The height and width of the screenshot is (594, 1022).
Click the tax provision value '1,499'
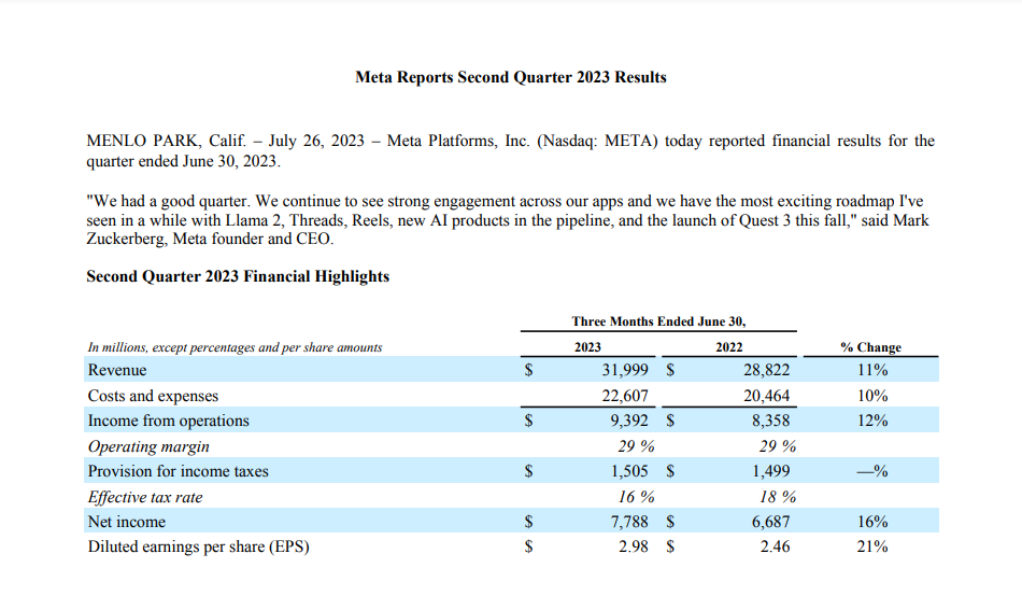(771, 471)
